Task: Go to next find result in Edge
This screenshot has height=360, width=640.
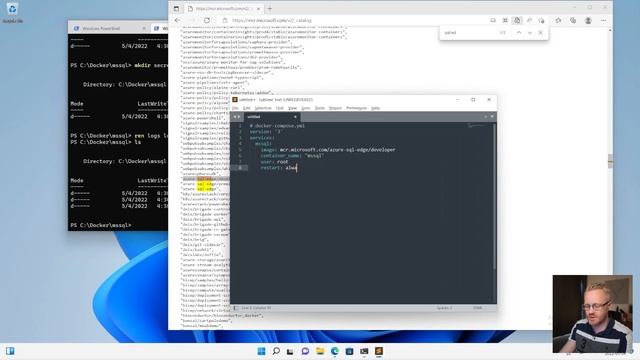Action: [x=530, y=33]
